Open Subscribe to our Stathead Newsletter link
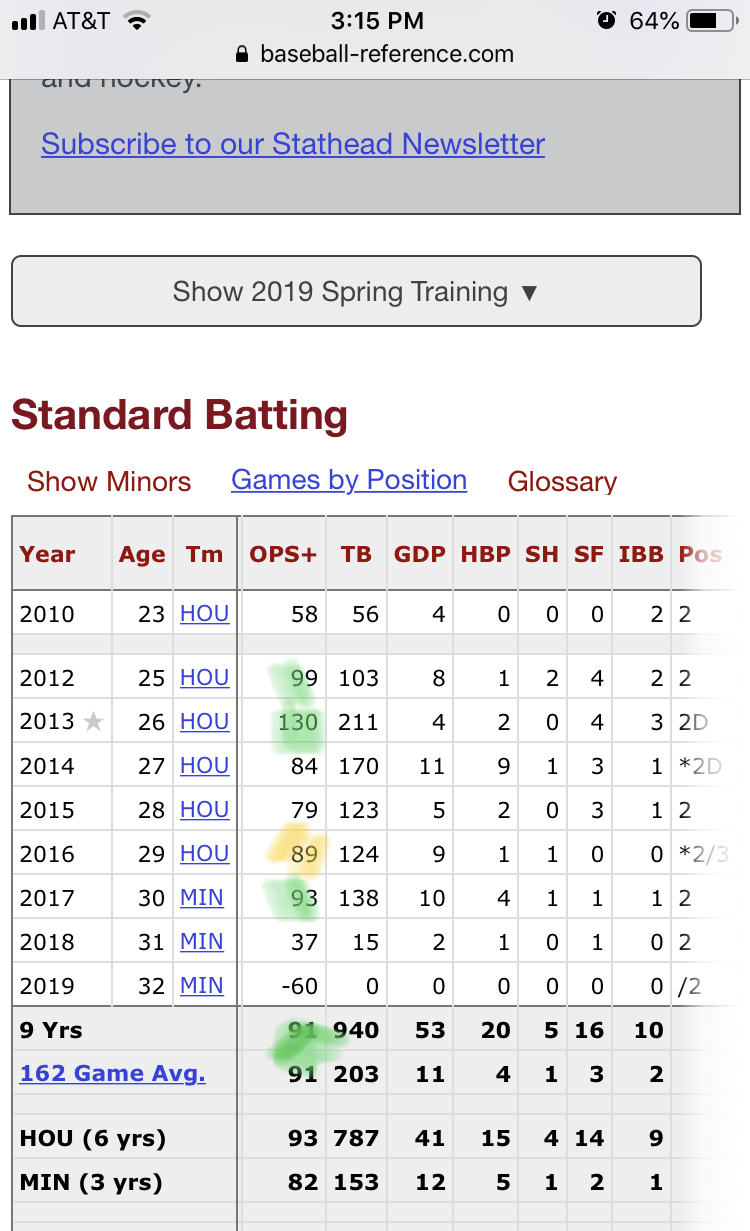The height and width of the screenshot is (1231, 750). click(x=293, y=144)
